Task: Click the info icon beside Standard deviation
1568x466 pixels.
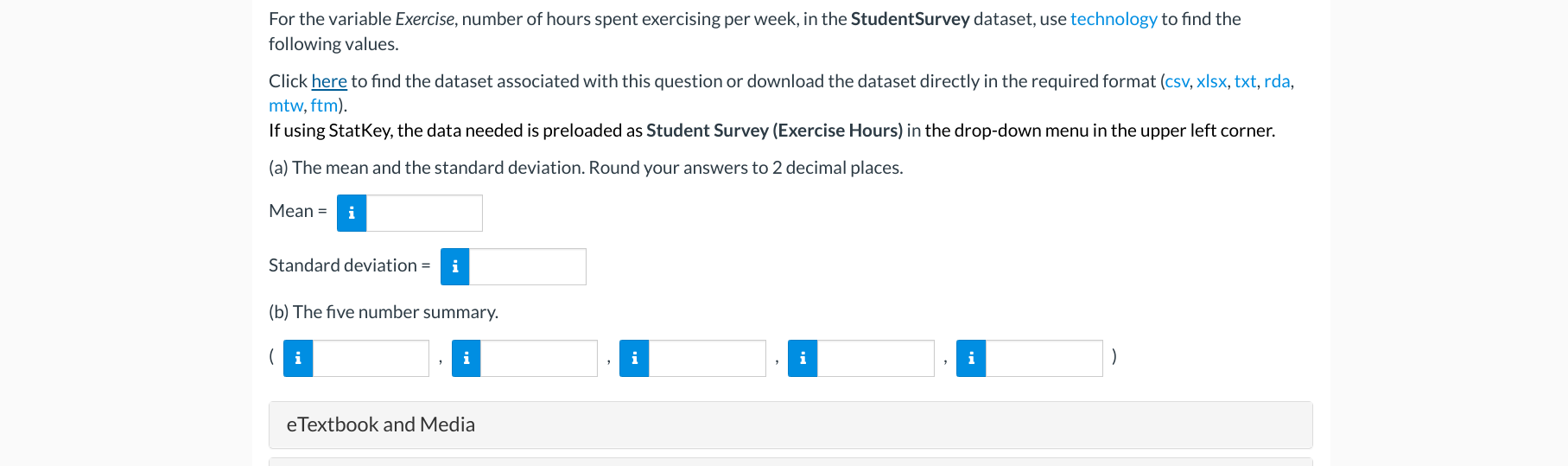Action: click(x=455, y=266)
